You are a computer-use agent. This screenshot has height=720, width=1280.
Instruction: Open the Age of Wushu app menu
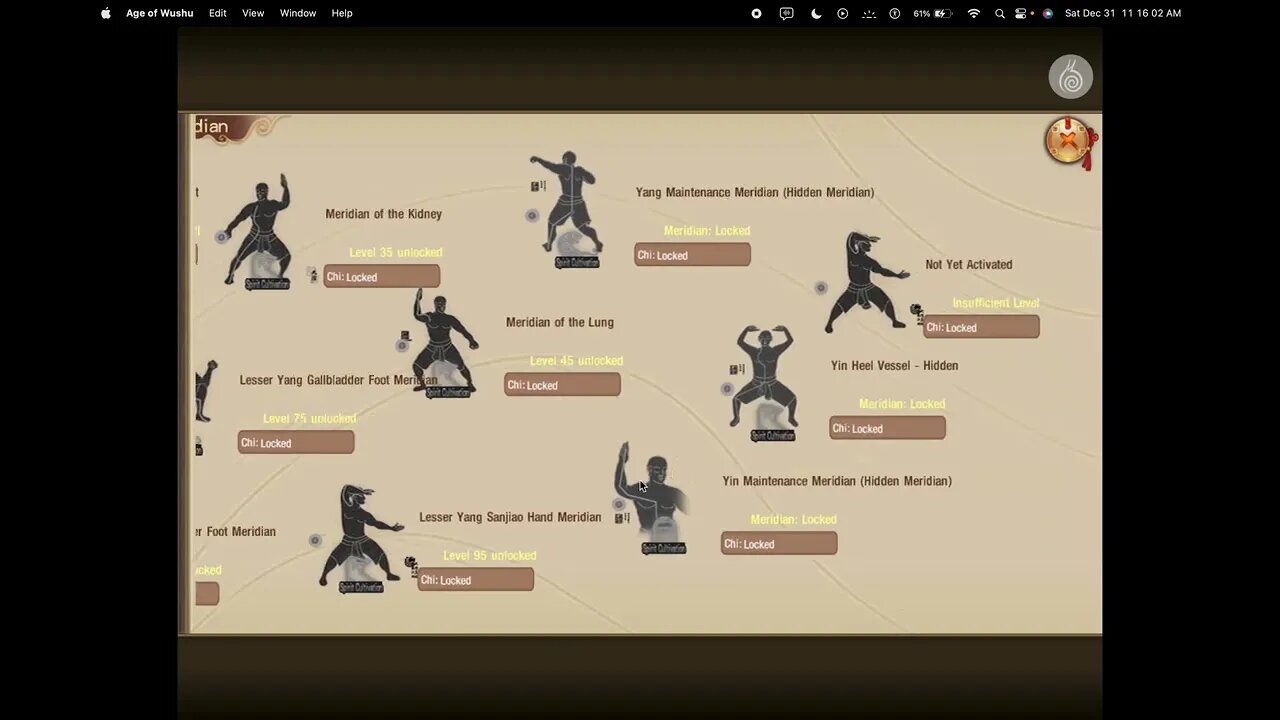coord(160,13)
